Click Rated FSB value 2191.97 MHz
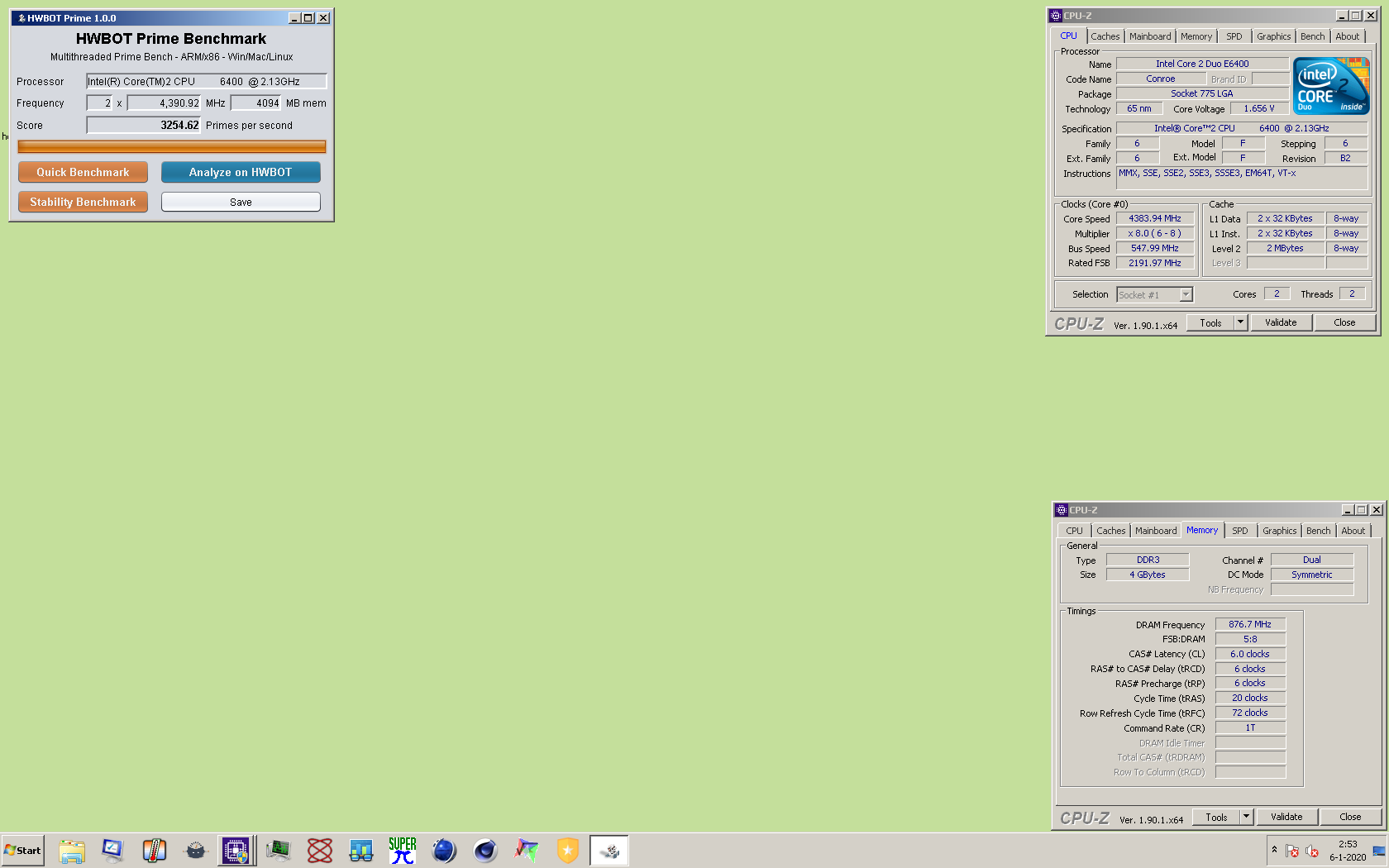This screenshot has height=868, width=1389. click(1155, 263)
